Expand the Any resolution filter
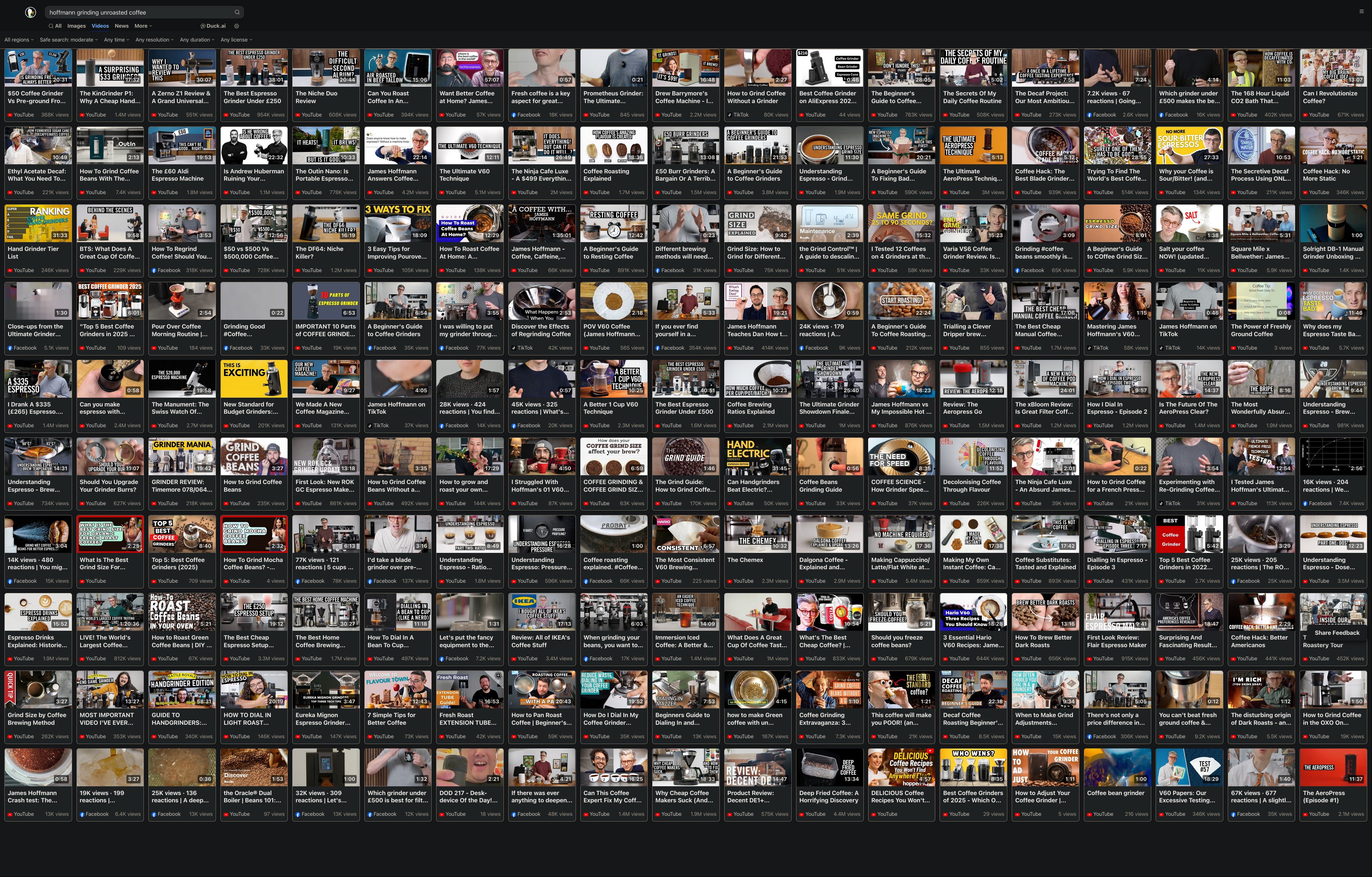 coord(154,40)
